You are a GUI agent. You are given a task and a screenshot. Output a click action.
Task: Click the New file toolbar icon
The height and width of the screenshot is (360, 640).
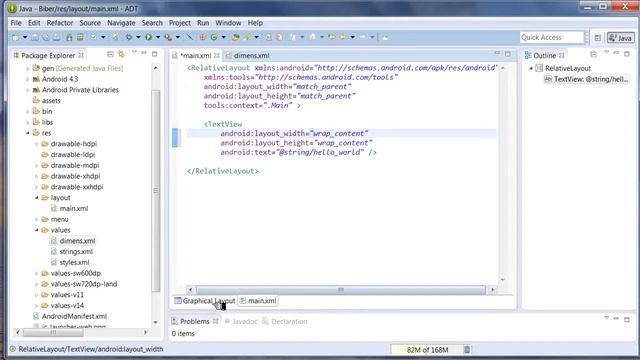point(16,37)
